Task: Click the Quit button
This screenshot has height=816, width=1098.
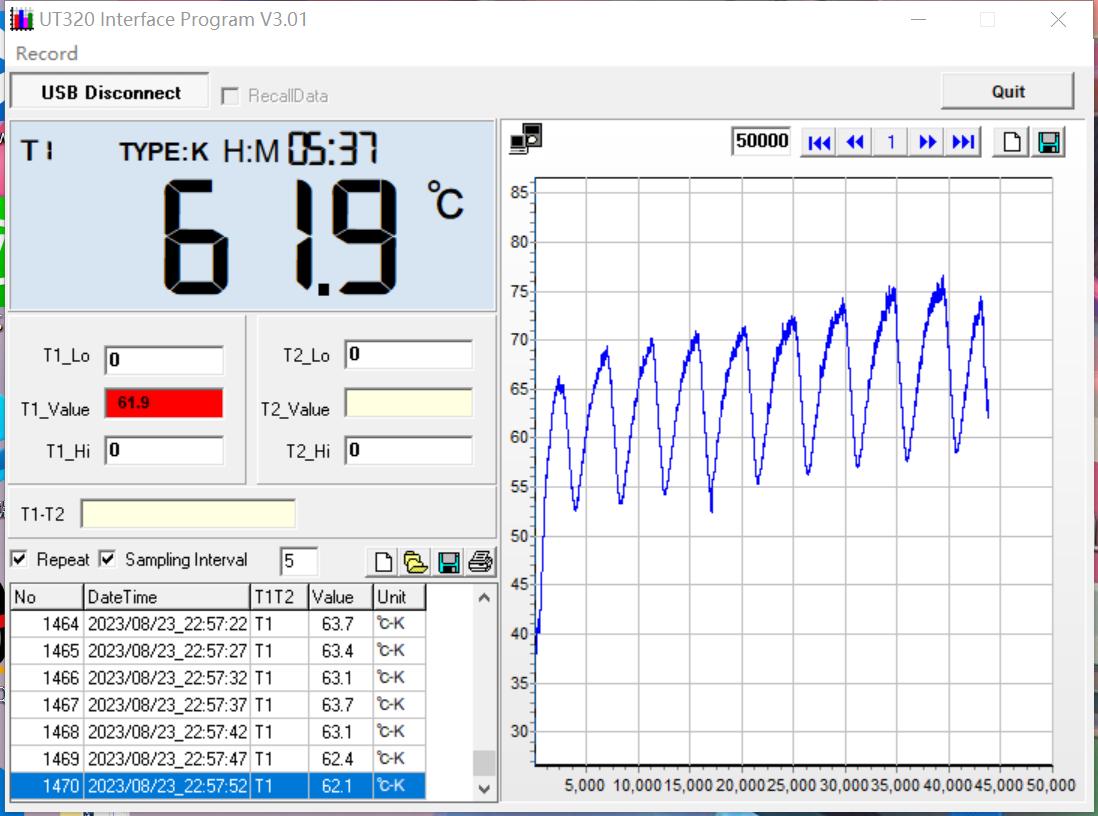Action: (x=1007, y=91)
